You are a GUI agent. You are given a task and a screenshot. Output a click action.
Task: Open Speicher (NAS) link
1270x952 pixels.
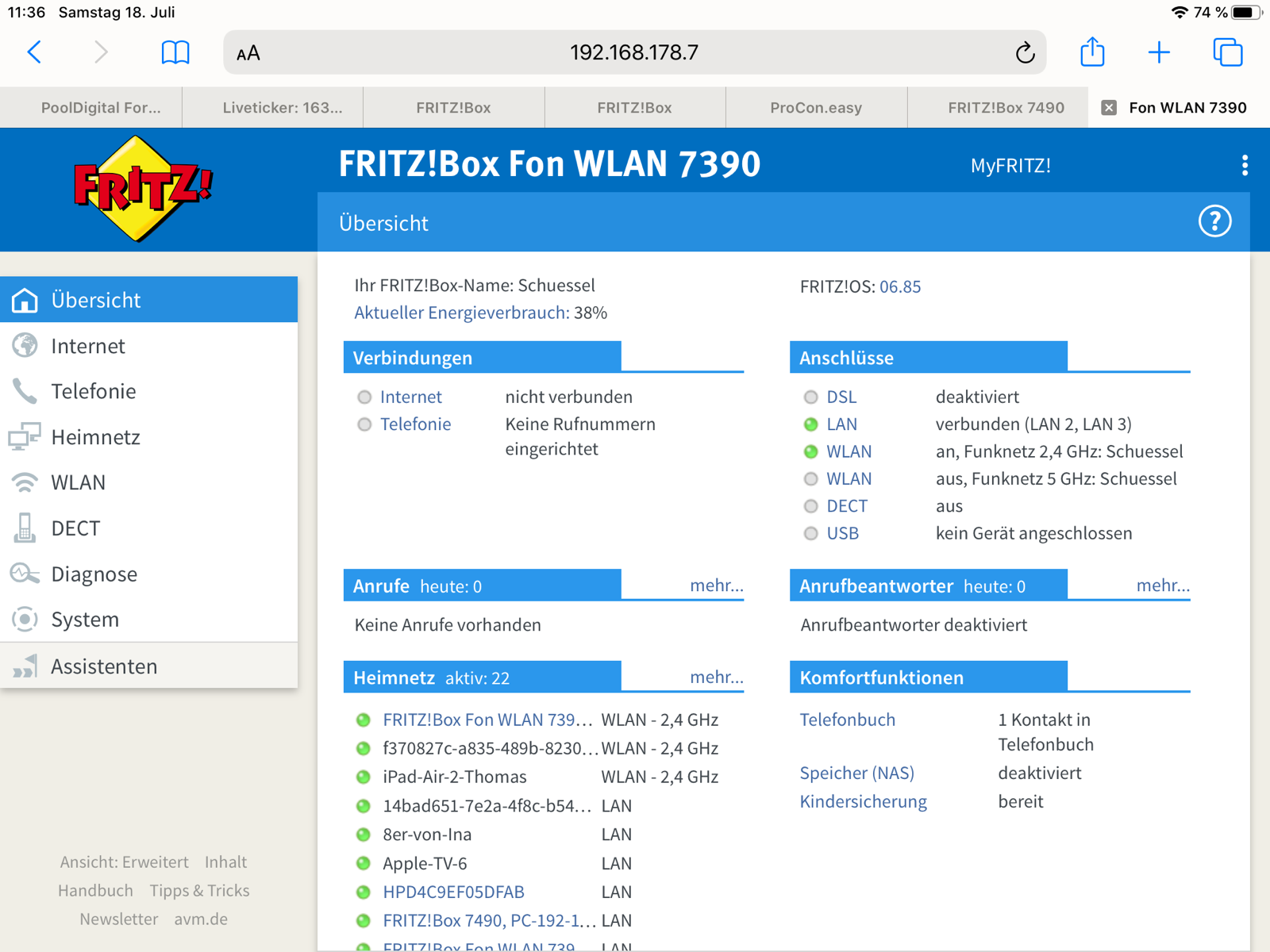[x=856, y=773]
